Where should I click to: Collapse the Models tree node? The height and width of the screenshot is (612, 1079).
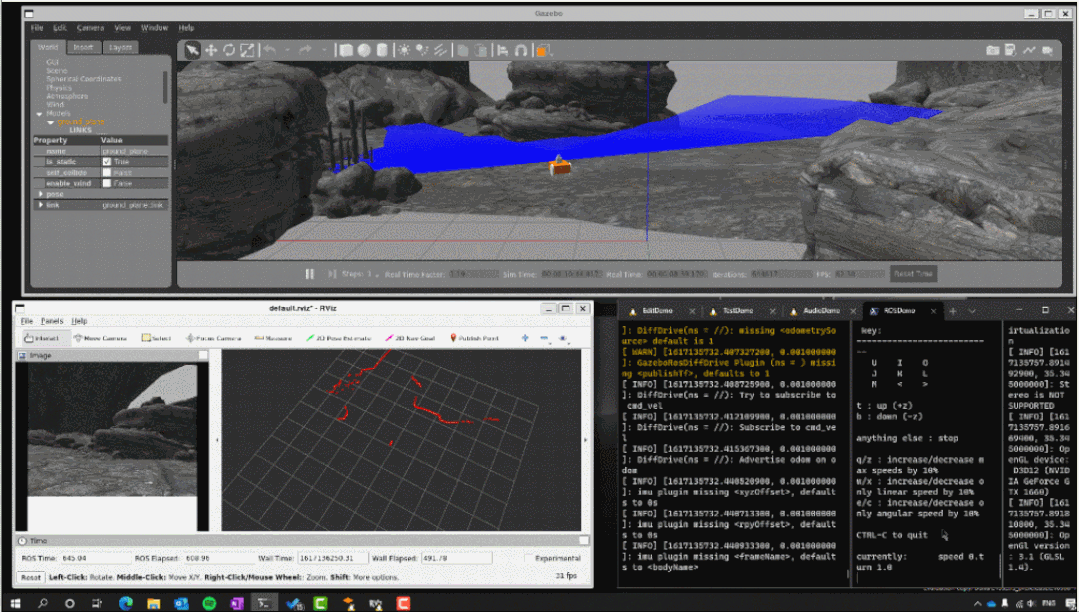click(x=38, y=113)
